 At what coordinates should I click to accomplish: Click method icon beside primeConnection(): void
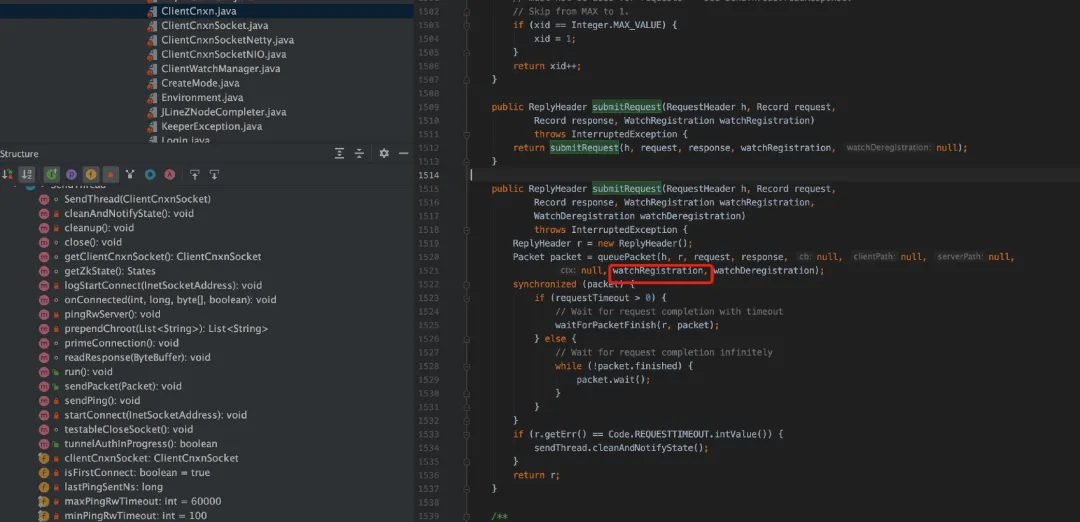pyautogui.click(x=44, y=343)
